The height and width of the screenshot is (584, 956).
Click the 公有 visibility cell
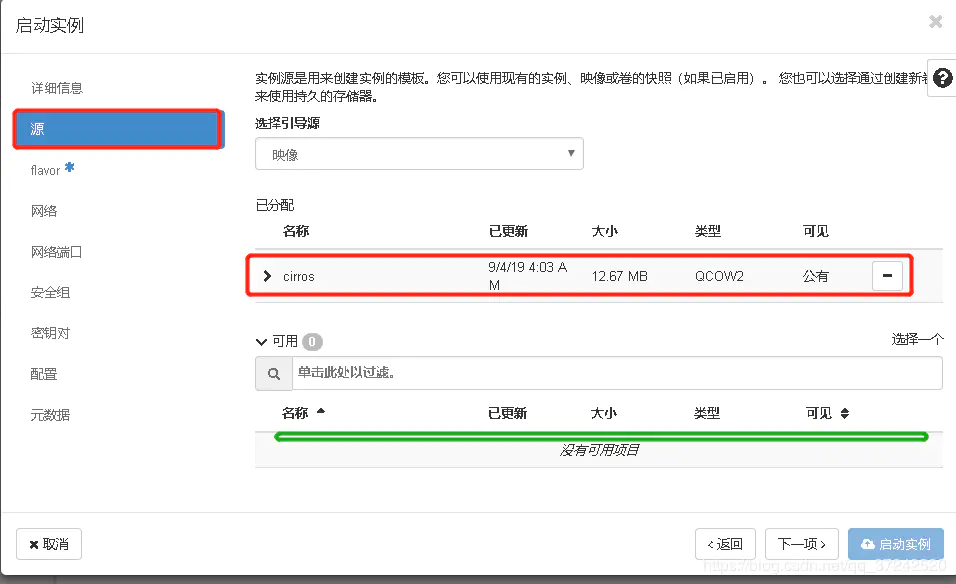click(816, 276)
